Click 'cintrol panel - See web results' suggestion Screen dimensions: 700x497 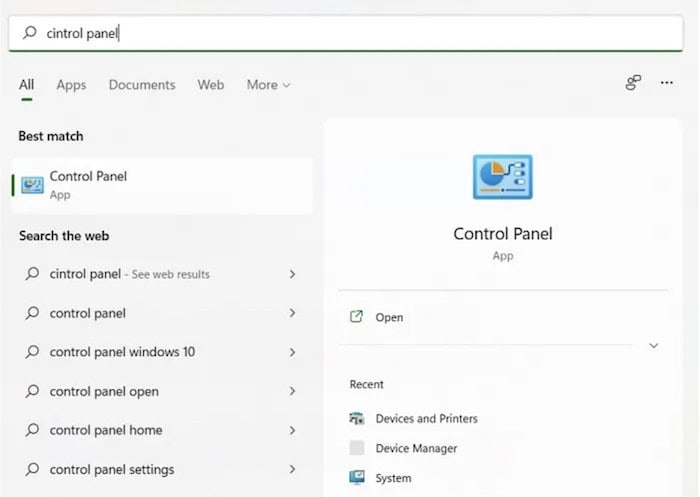click(x=162, y=274)
